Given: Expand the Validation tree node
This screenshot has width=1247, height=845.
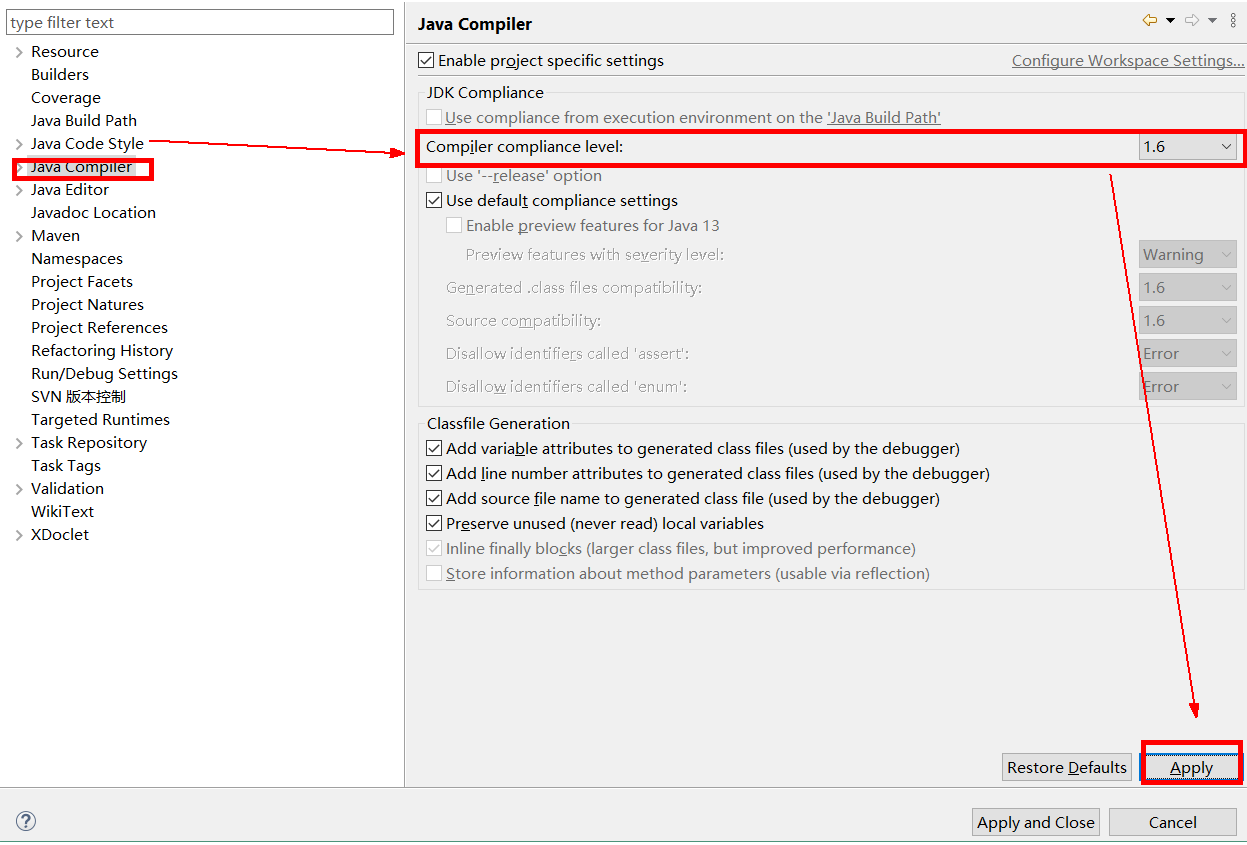Looking at the screenshot, I should (19, 489).
